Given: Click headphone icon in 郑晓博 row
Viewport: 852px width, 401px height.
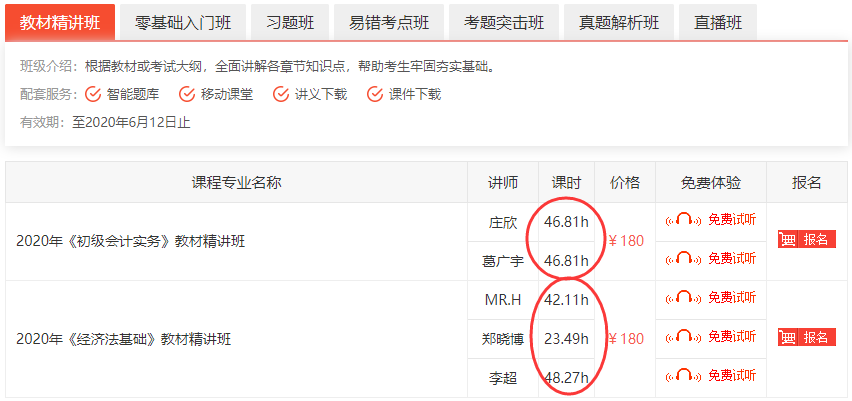Looking at the screenshot, I should pyautogui.click(x=686, y=337).
